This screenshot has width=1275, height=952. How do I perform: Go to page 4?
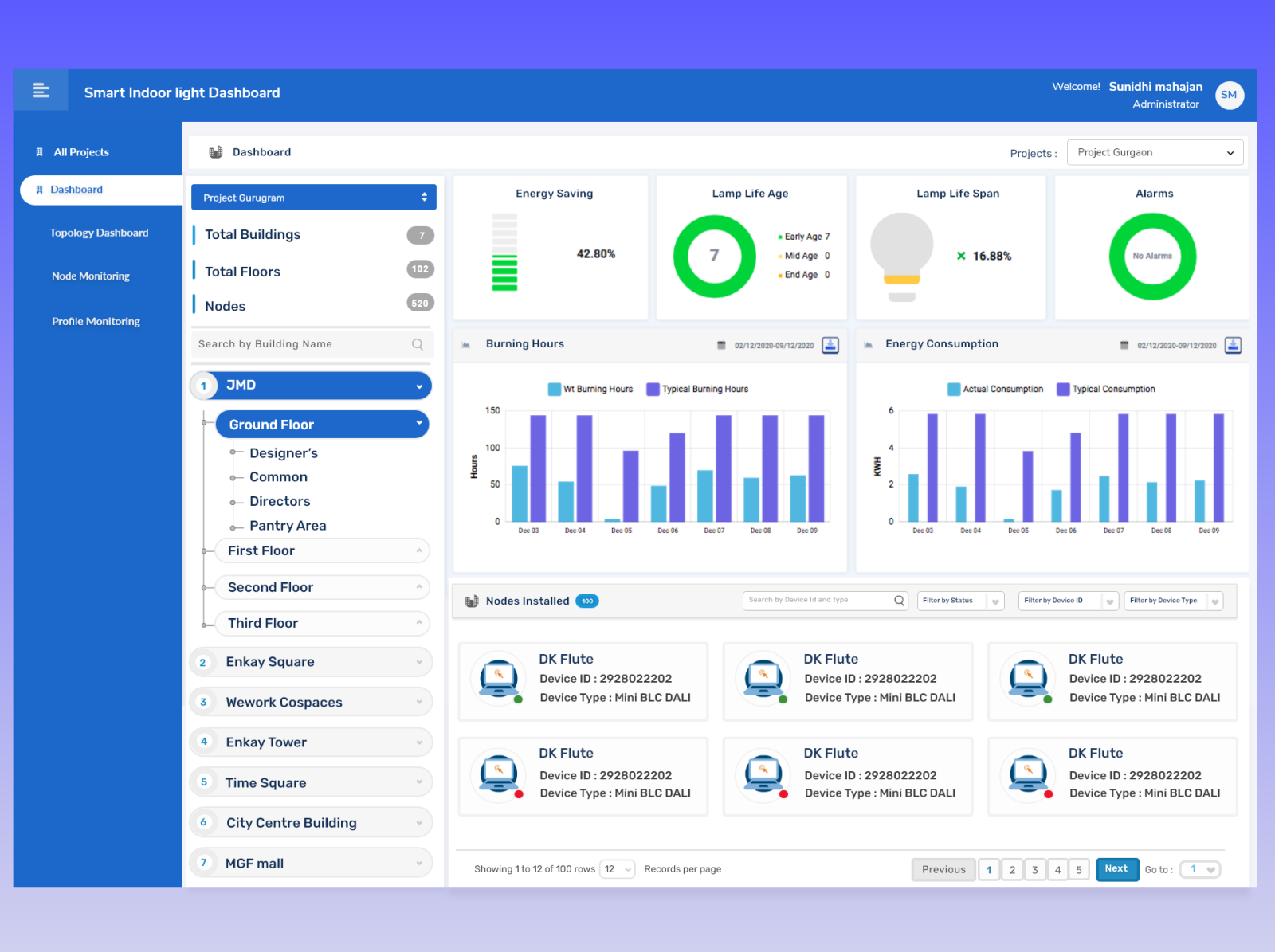[x=1057, y=869]
